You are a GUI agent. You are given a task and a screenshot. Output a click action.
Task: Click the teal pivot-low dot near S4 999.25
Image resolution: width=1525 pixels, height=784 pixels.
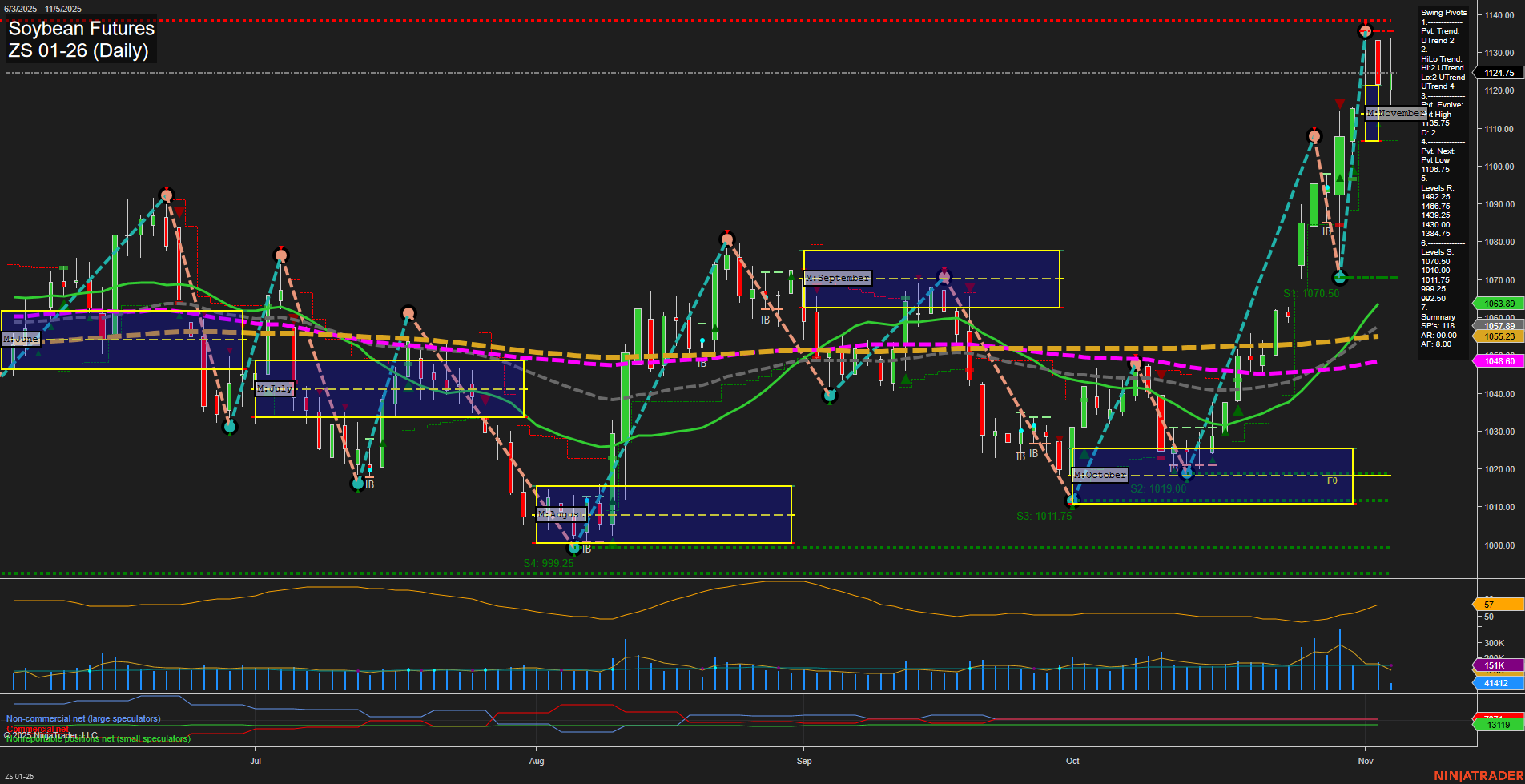[x=575, y=549]
